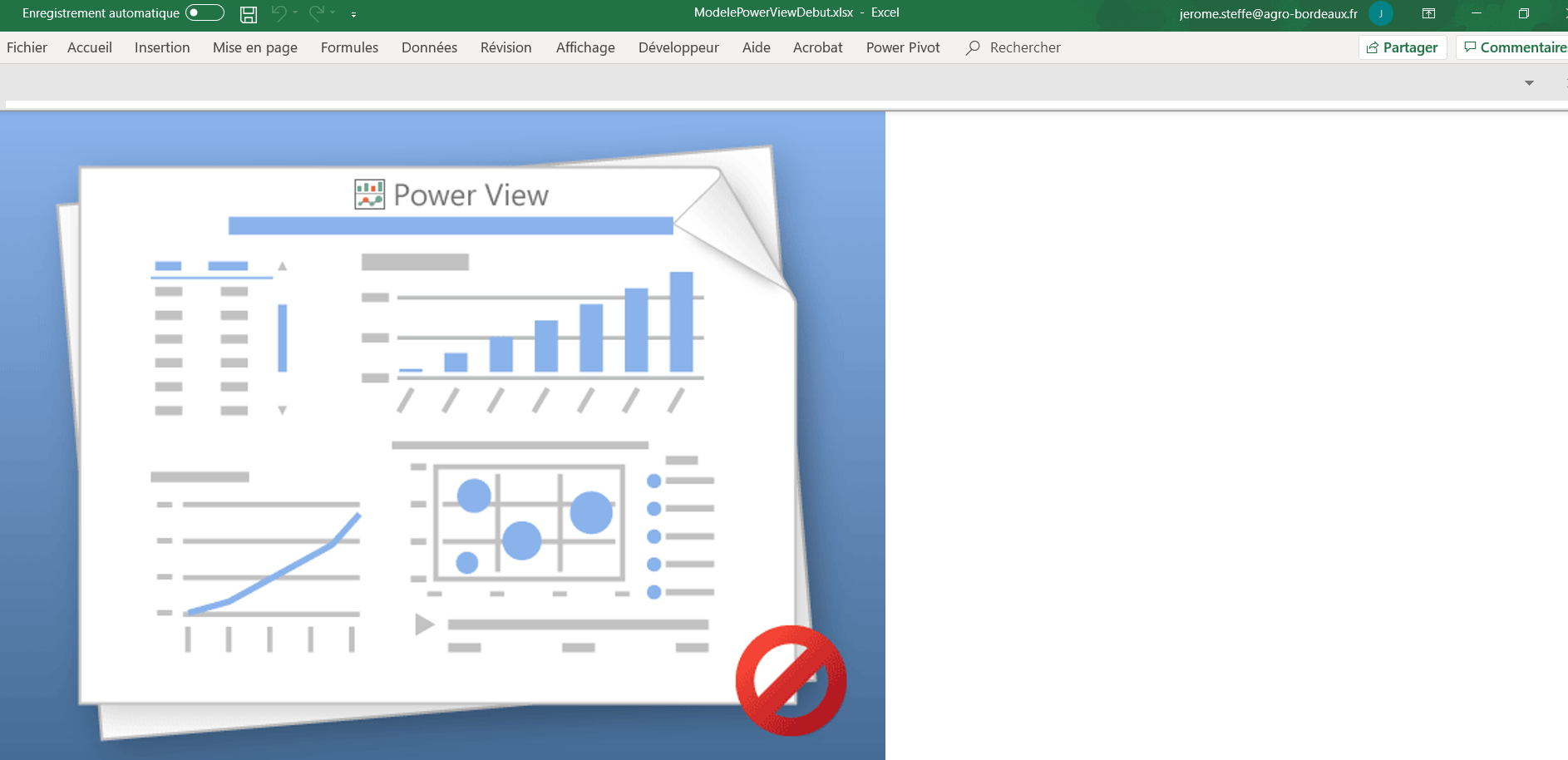The height and width of the screenshot is (760, 1568).
Task: Switch to the Insertion tab
Action: click(x=162, y=47)
